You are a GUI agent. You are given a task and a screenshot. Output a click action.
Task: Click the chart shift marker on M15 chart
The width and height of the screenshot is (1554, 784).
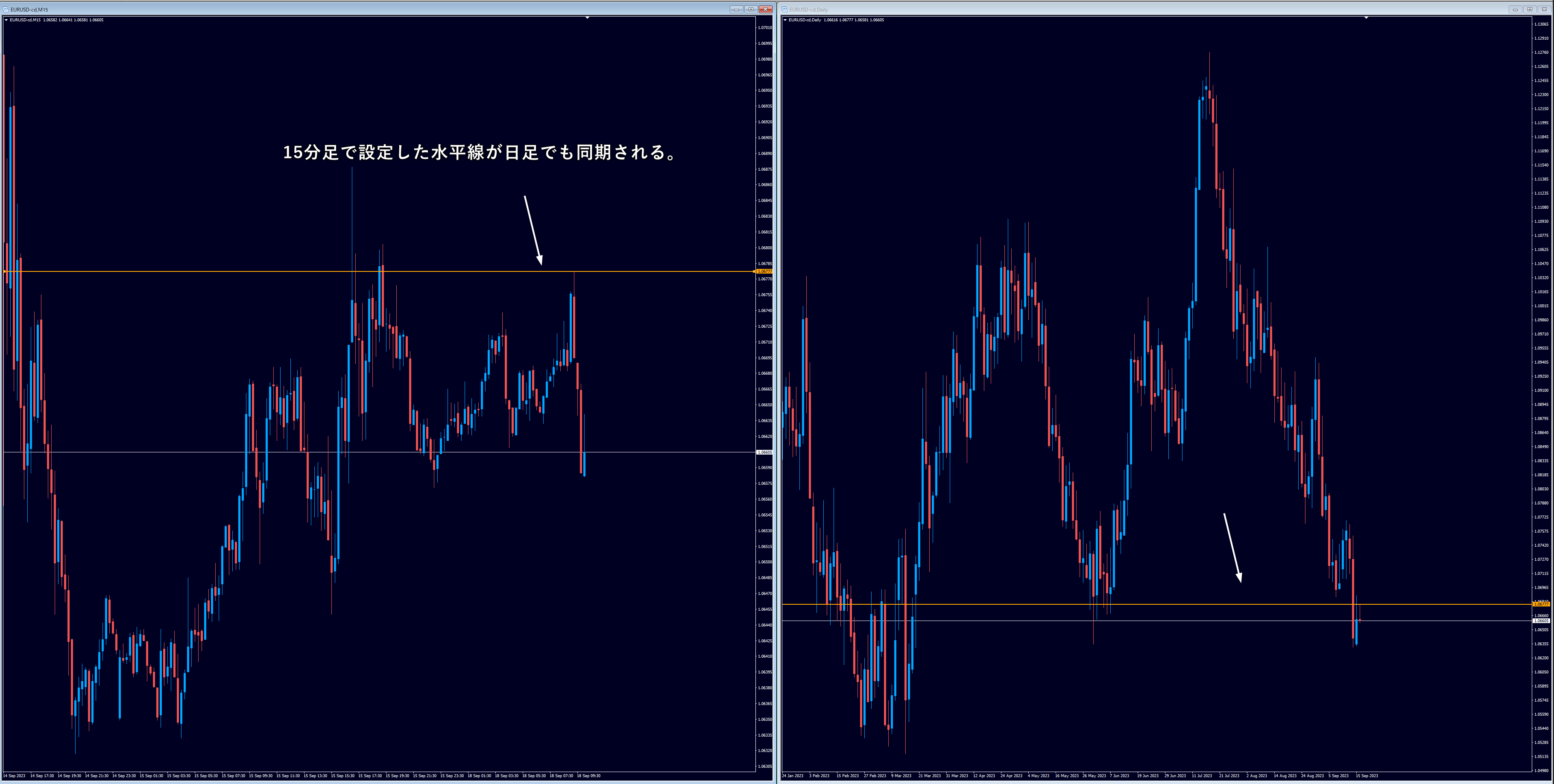tap(587, 18)
